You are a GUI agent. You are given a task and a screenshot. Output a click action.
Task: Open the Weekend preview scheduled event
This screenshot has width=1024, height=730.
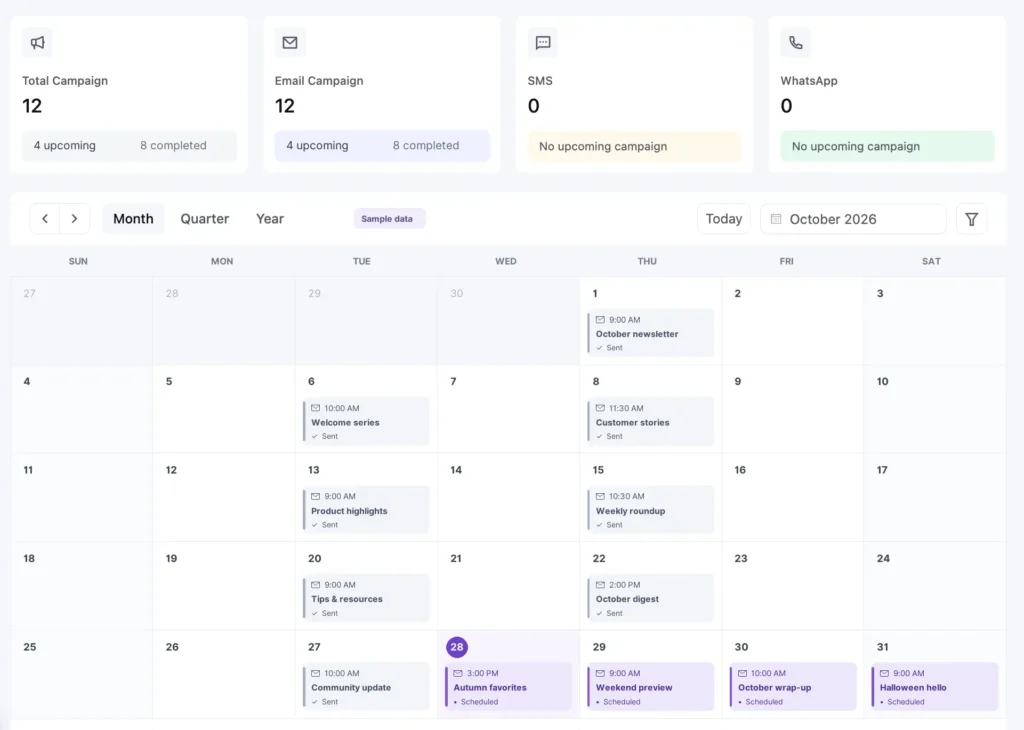[650, 687]
